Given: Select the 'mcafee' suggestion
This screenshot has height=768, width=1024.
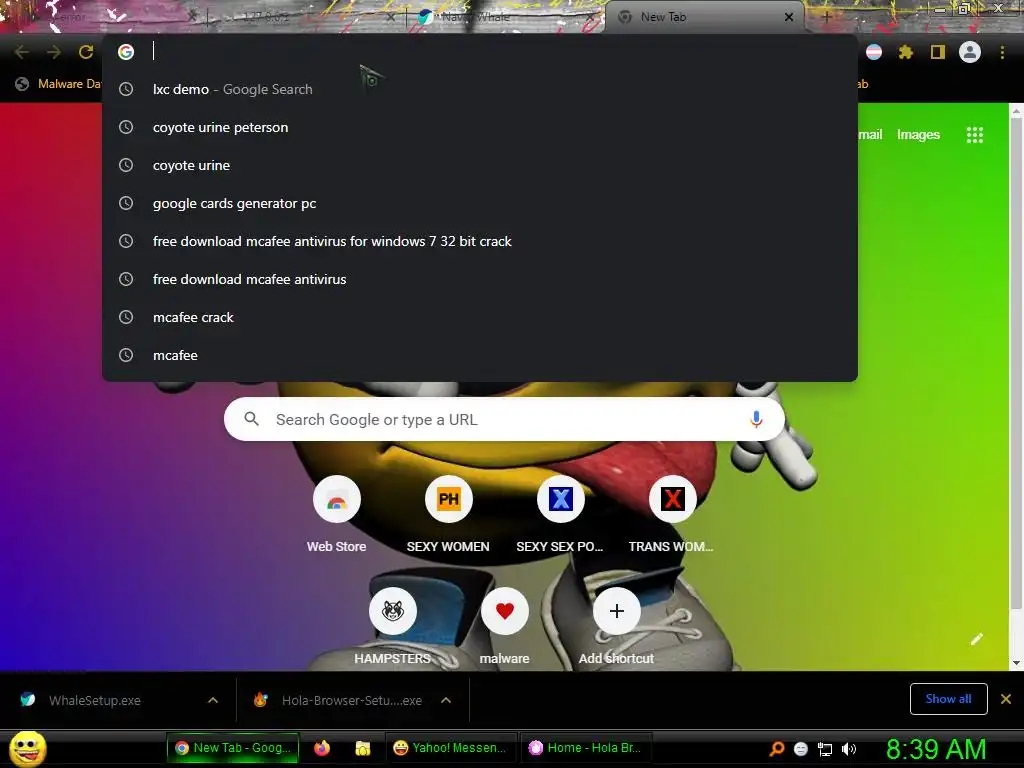Looking at the screenshot, I should click(x=480, y=355).
